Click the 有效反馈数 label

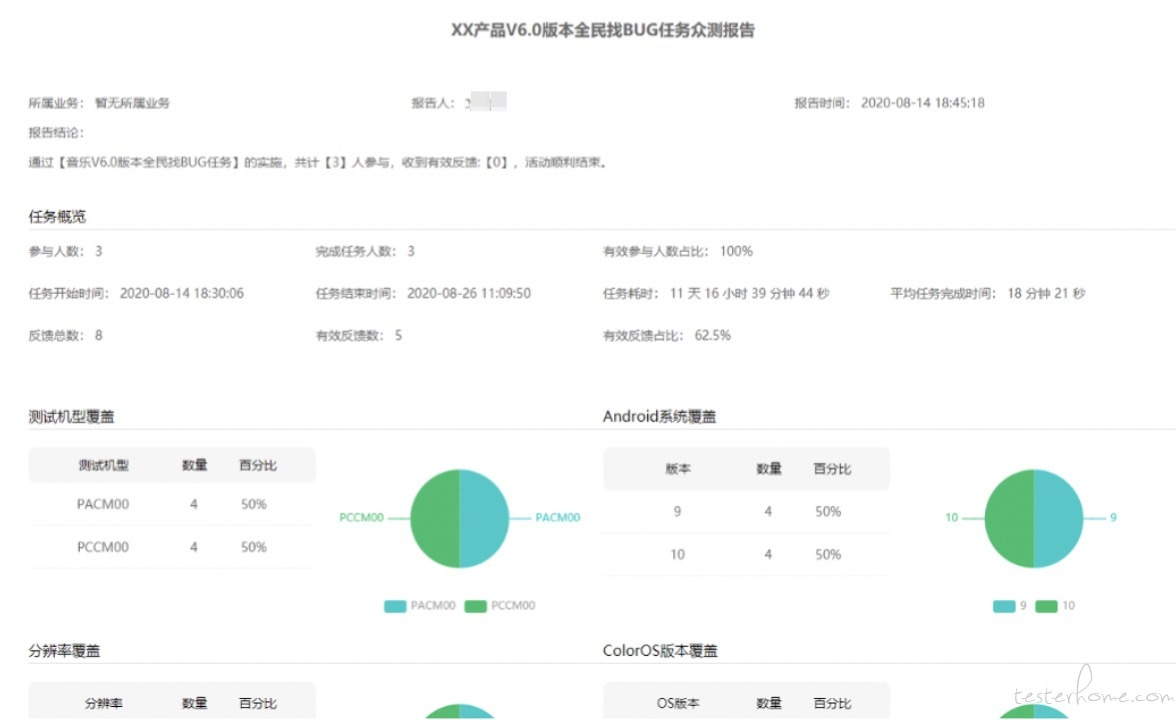pos(350,335)
